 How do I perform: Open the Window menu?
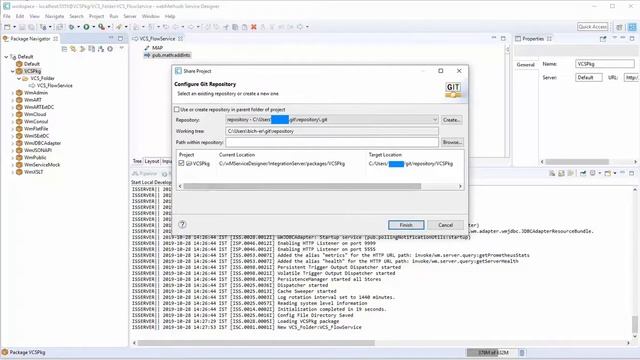(x=151, y=16)
